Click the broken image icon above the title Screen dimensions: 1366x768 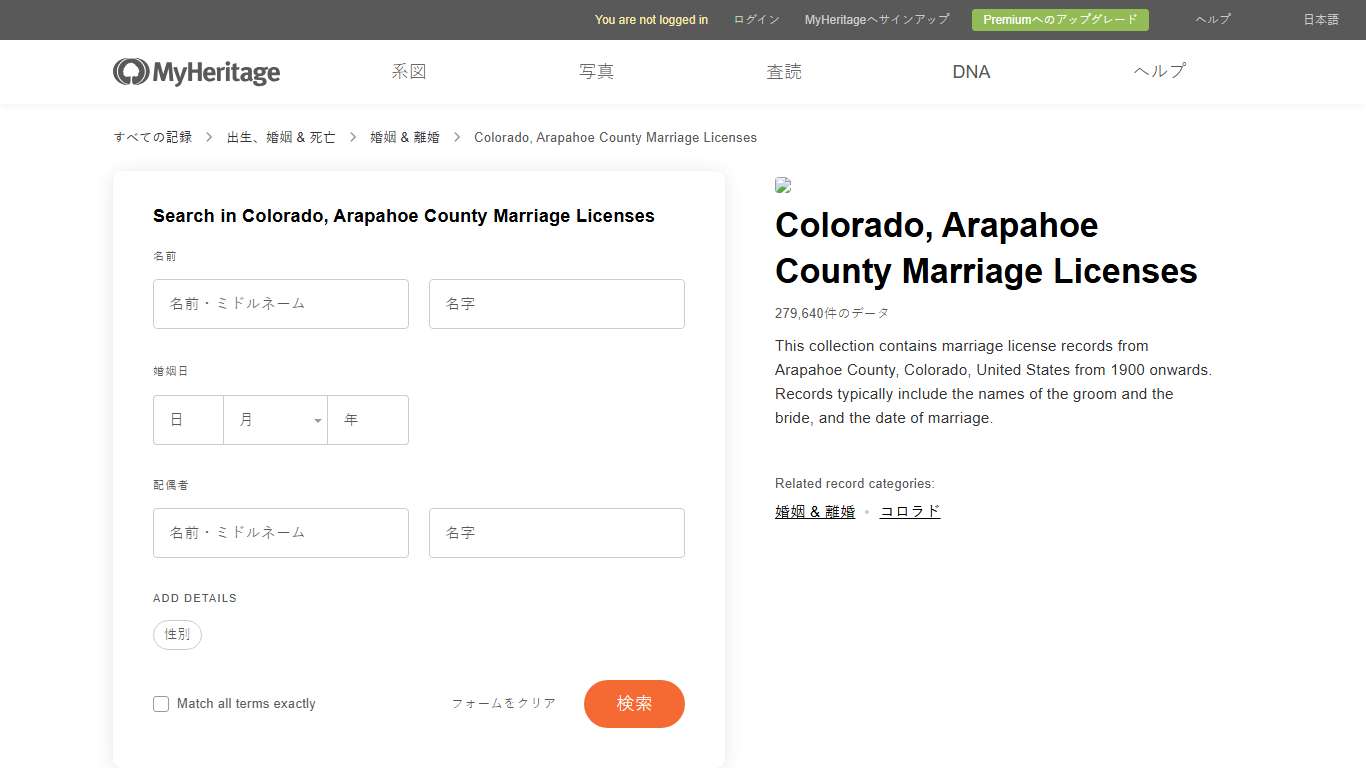(x=783, y=185)
